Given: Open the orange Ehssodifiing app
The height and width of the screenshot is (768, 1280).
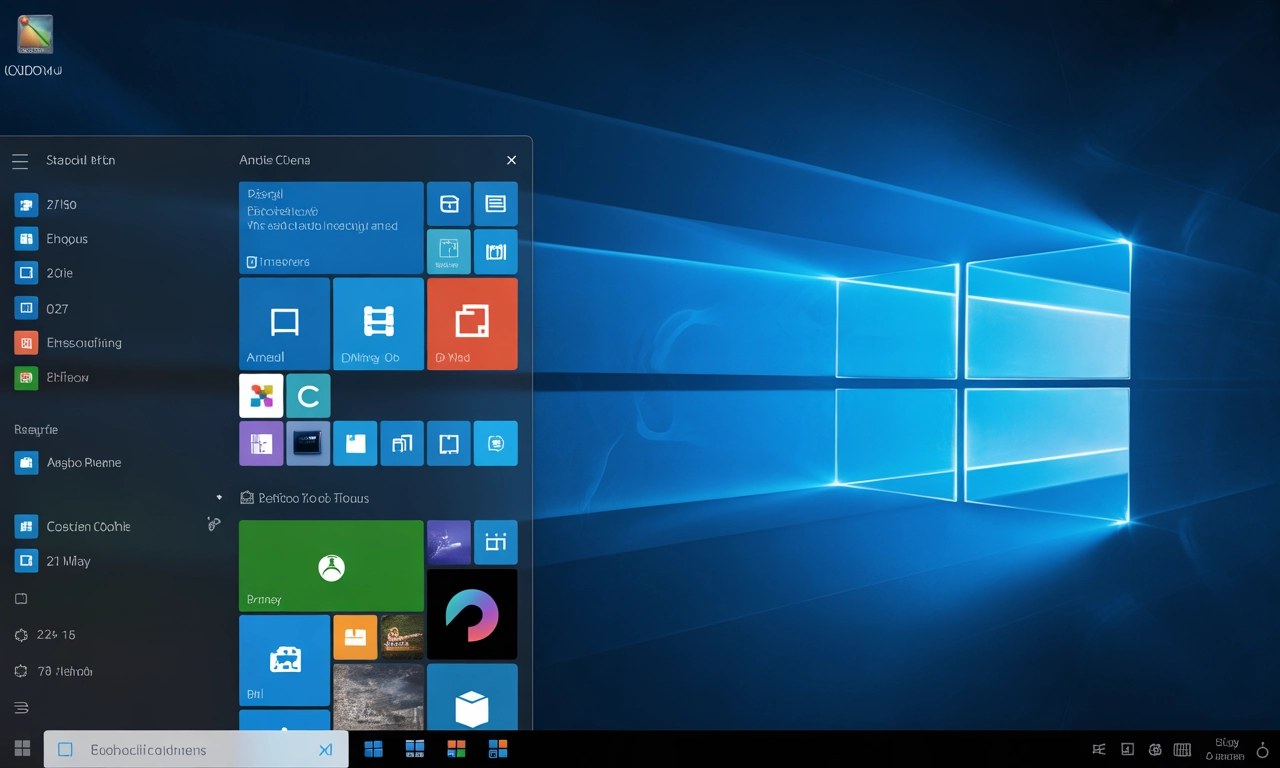Looking at the screenshot, I should click(x=68, y=343).
